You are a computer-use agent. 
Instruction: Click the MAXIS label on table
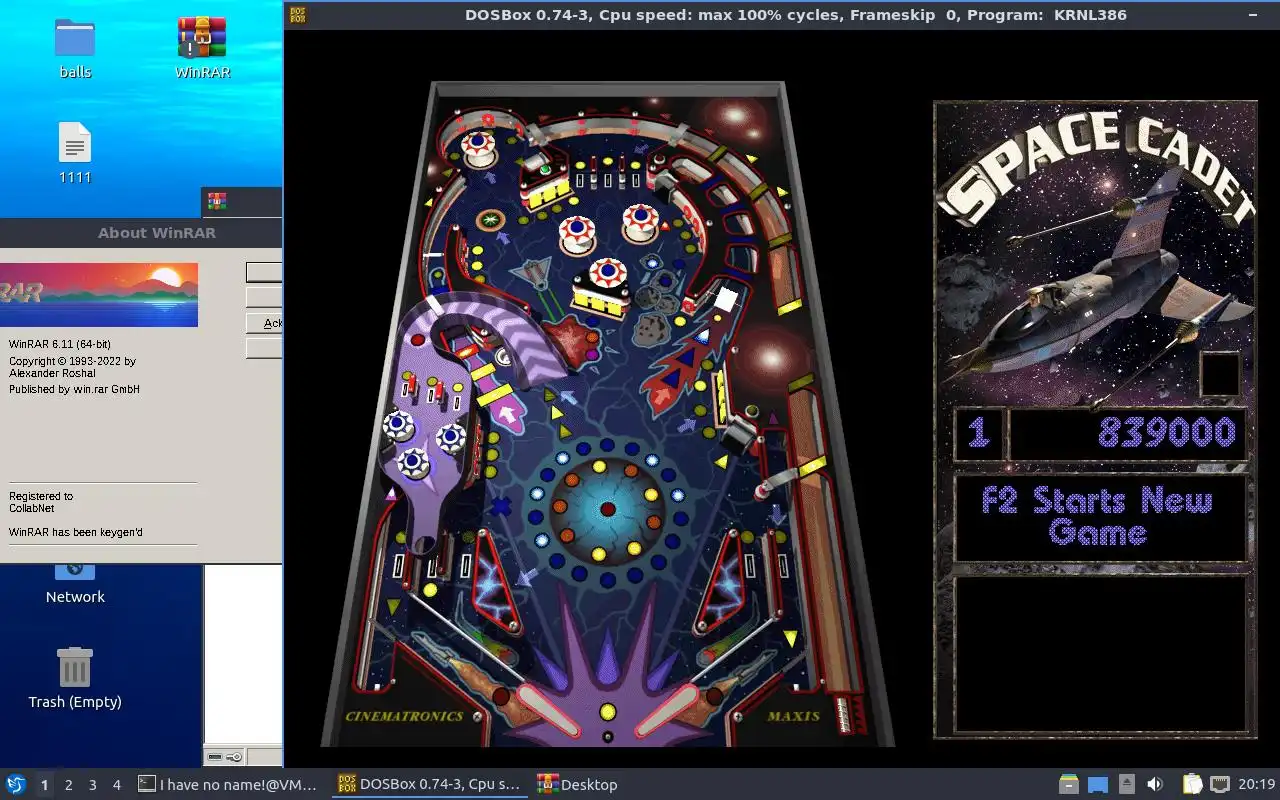tap(793, 716)
